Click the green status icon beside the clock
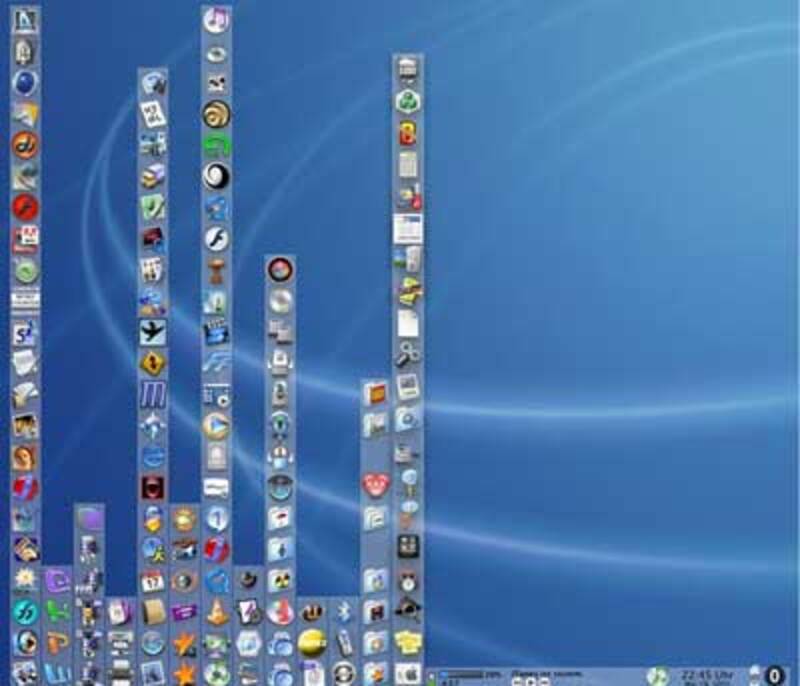The height and width of the screenshot is (686, 800). (658, 676)
